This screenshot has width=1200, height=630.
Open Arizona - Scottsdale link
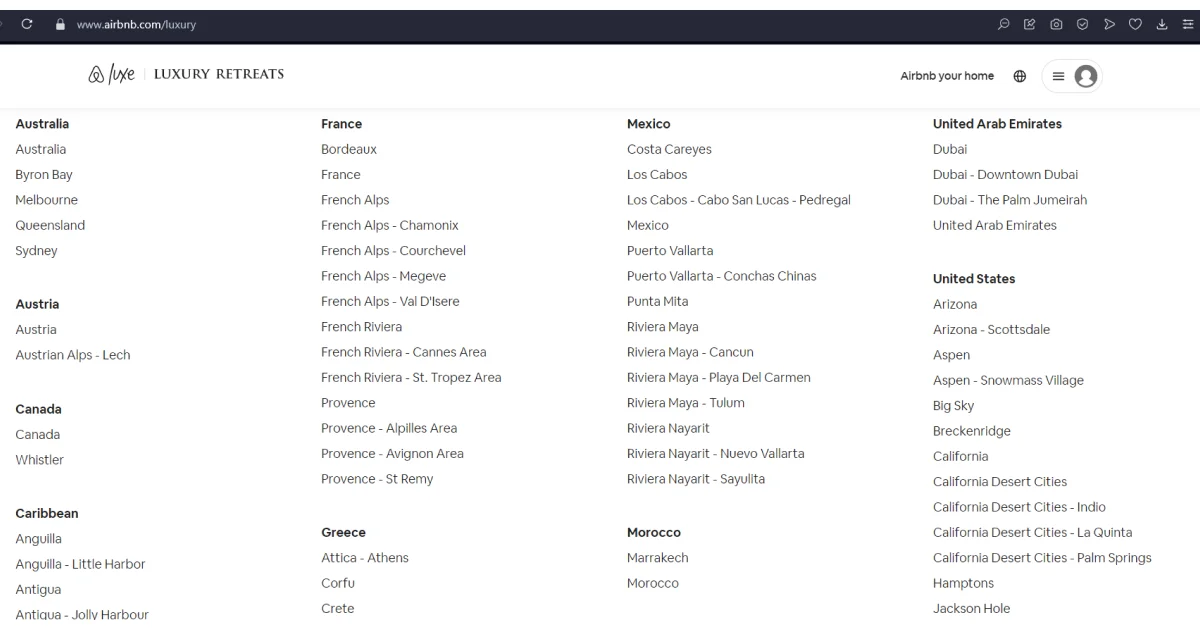992,330
